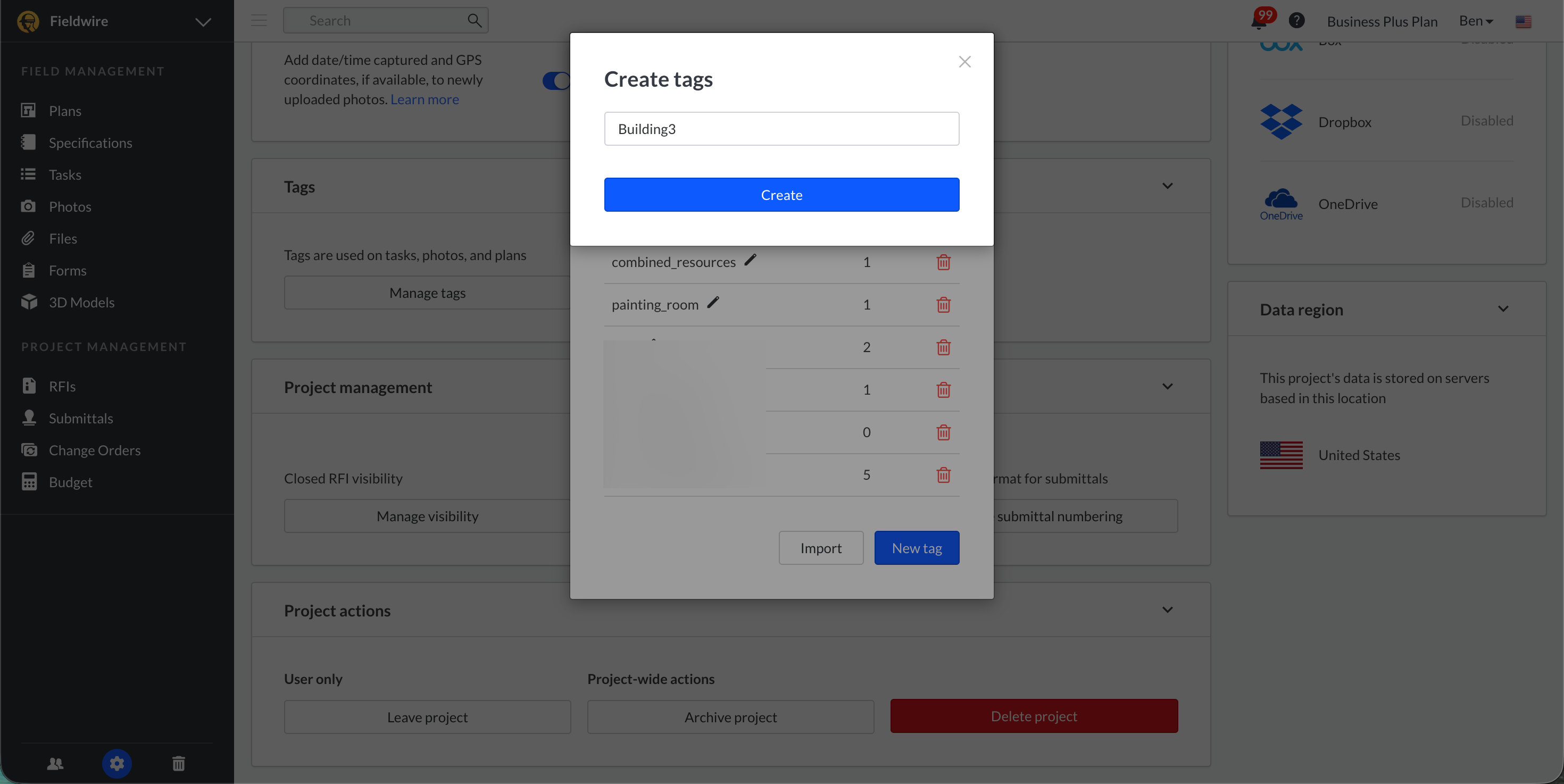The image size is (1564, 784).
Task: Toggle the photo GPS date/time switch
Action: [555, 80]
